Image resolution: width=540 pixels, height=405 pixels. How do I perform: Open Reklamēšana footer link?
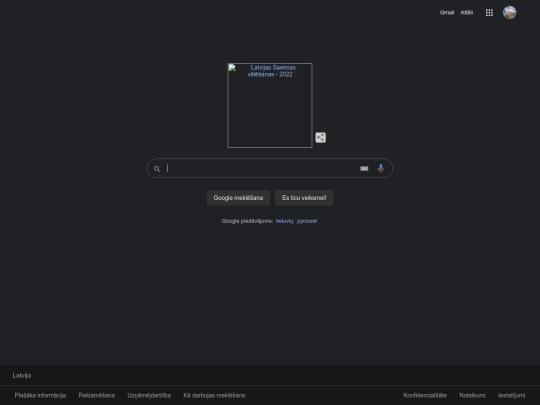click(97, 395)
